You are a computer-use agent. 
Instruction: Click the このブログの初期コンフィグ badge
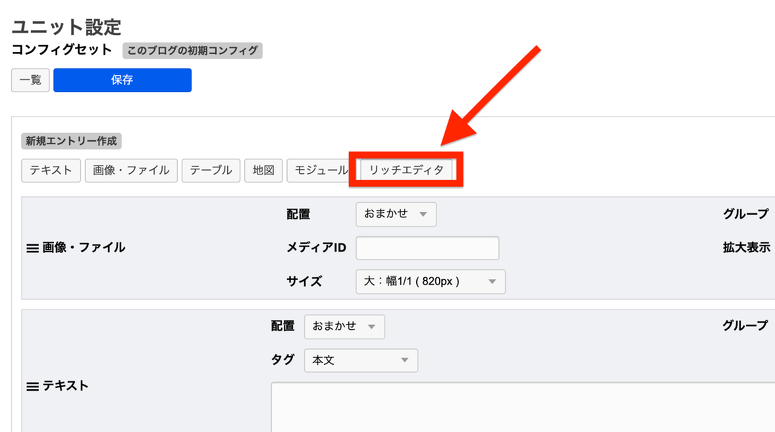[192, 50]
